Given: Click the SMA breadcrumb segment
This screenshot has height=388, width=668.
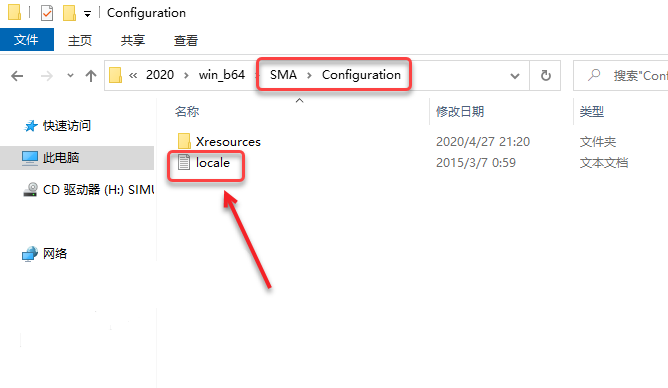Looking at the screenshot, I should tap(283, 75).
